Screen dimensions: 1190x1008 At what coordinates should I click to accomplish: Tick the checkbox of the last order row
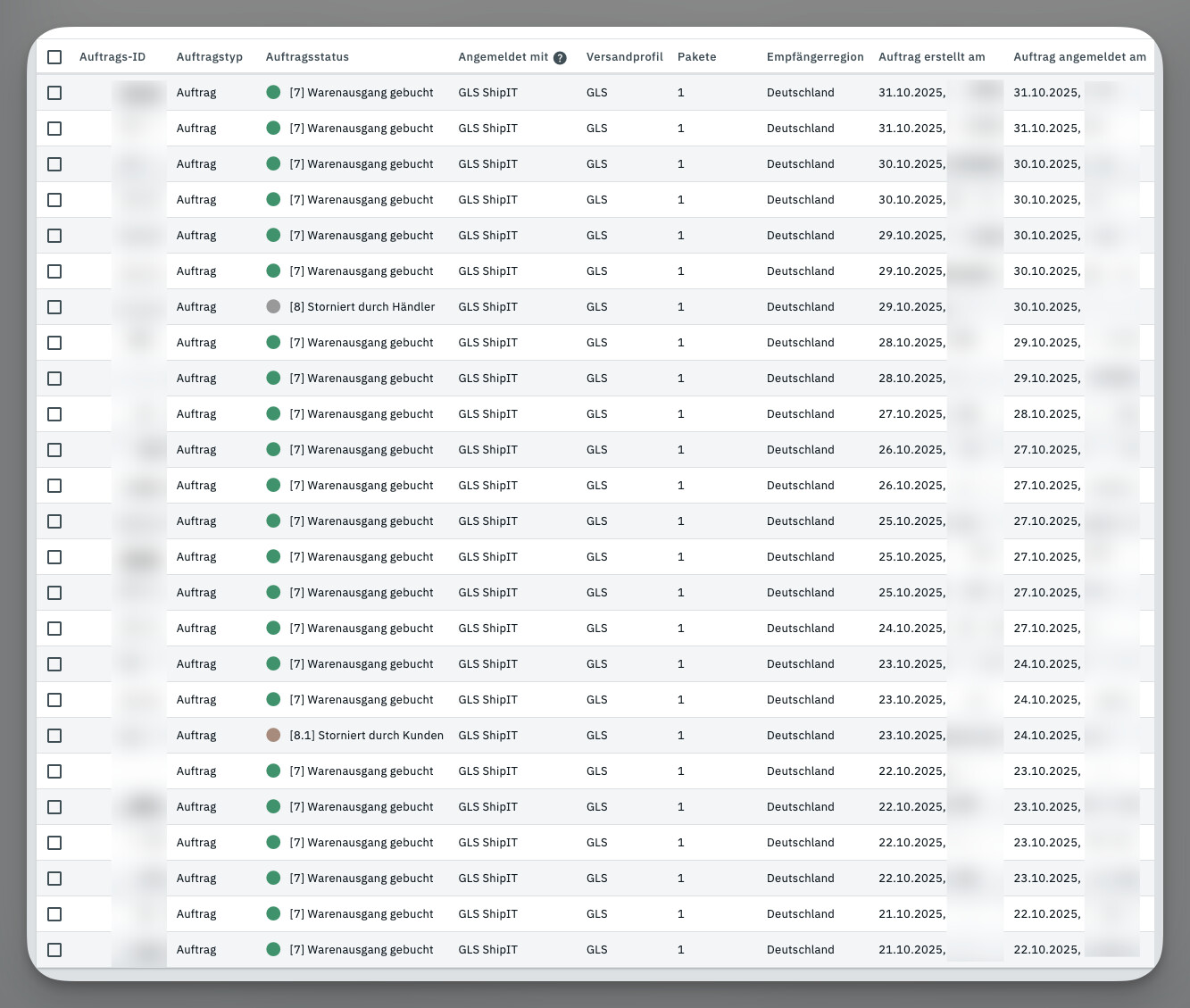coord(54,950)
